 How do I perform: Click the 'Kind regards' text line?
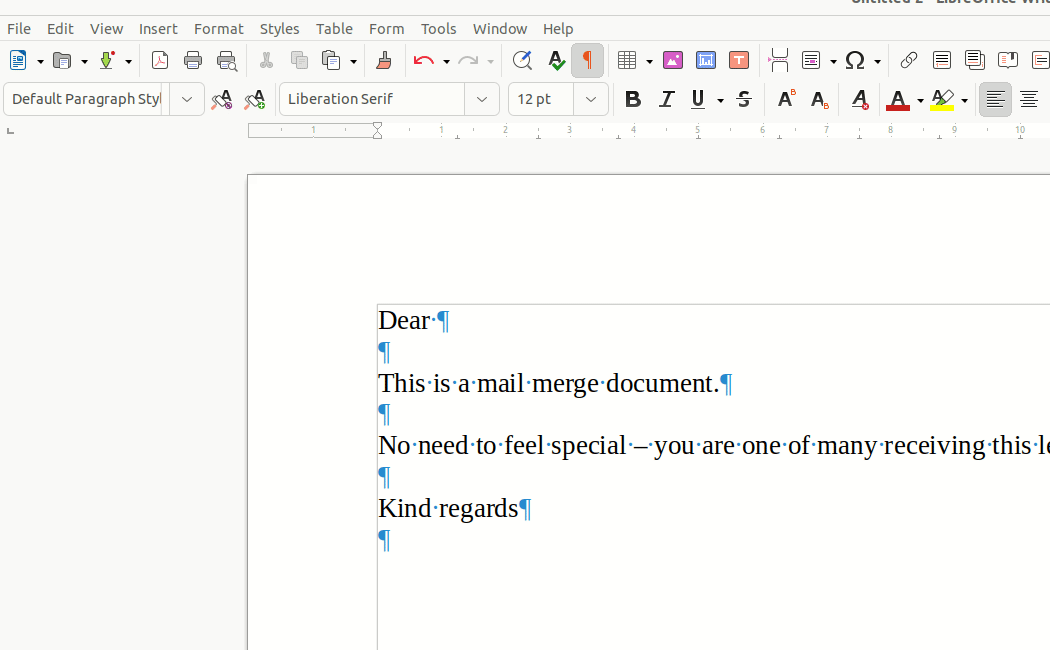tap(448, 509)
